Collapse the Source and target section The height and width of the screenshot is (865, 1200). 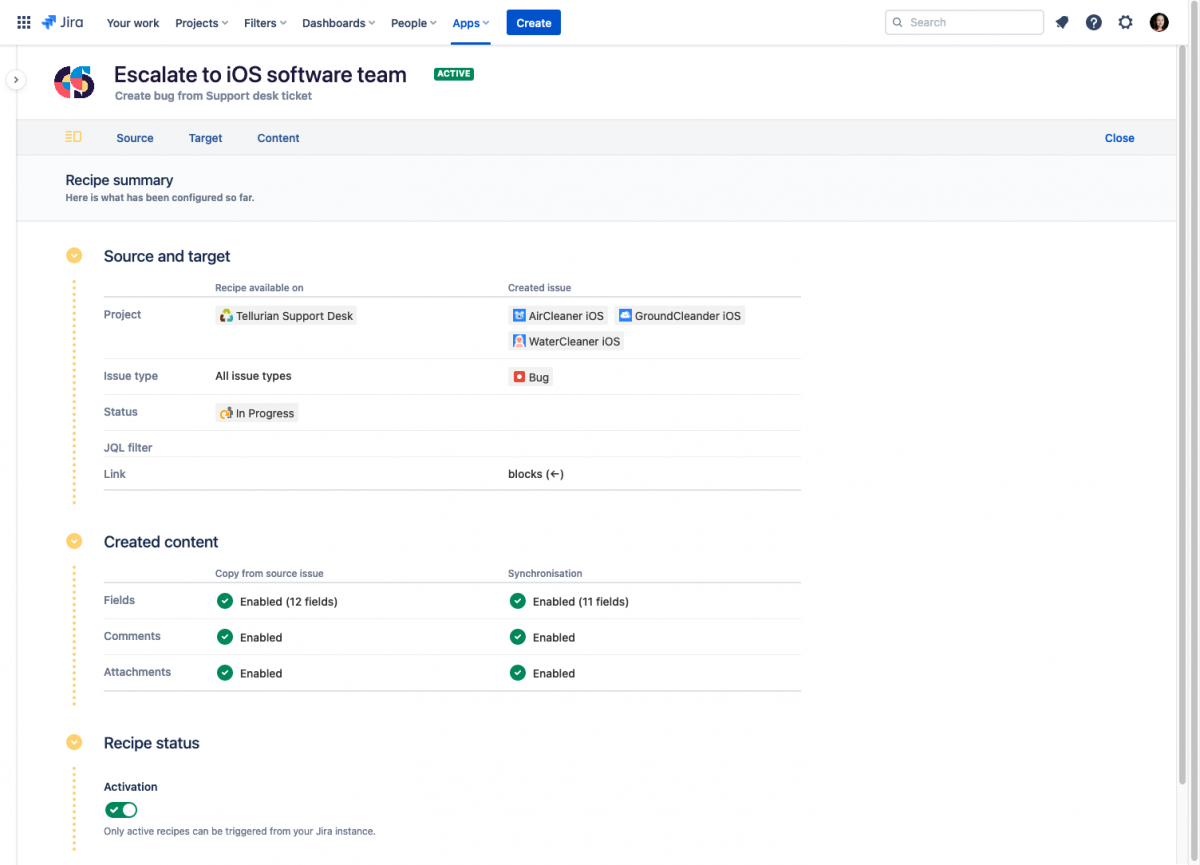click(x=74, y=255)
